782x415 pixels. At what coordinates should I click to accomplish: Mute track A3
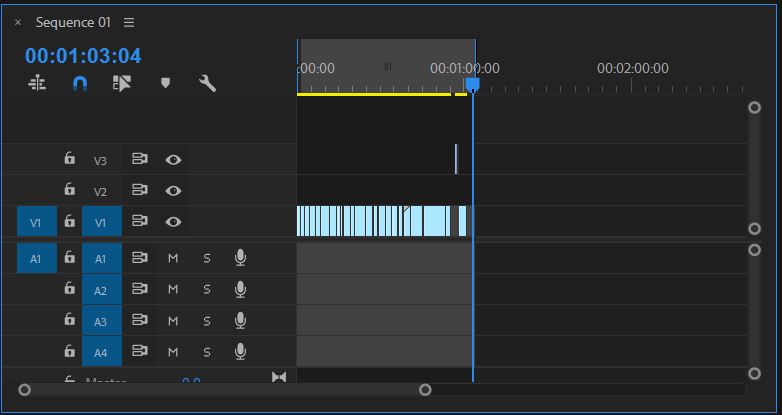[x=173, y=321]
